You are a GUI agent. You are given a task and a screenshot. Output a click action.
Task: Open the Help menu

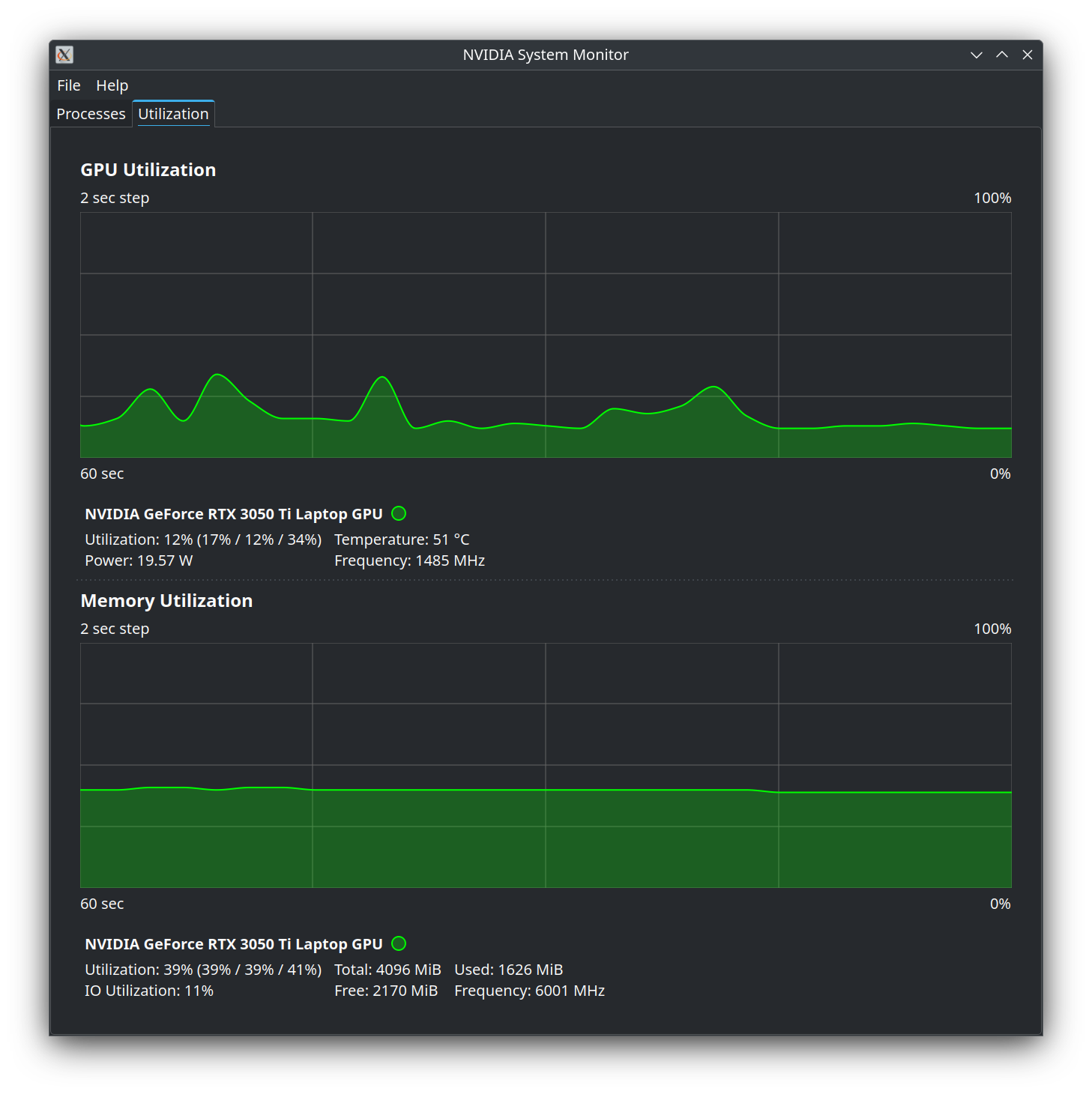[x=112, y=85]
